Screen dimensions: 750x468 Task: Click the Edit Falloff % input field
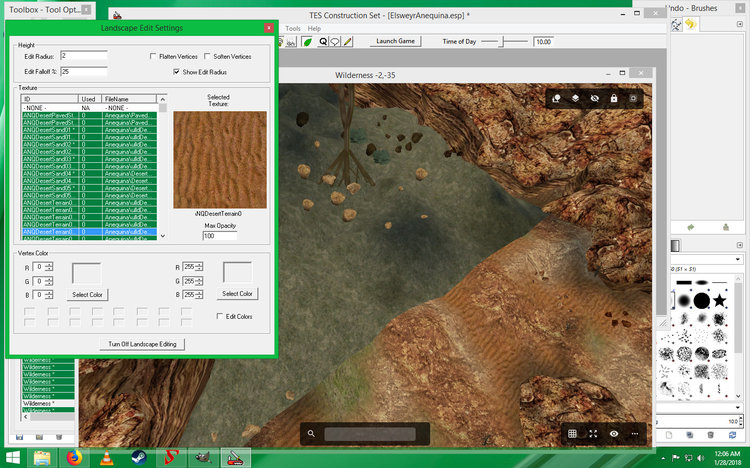click(x=84, y=72)
